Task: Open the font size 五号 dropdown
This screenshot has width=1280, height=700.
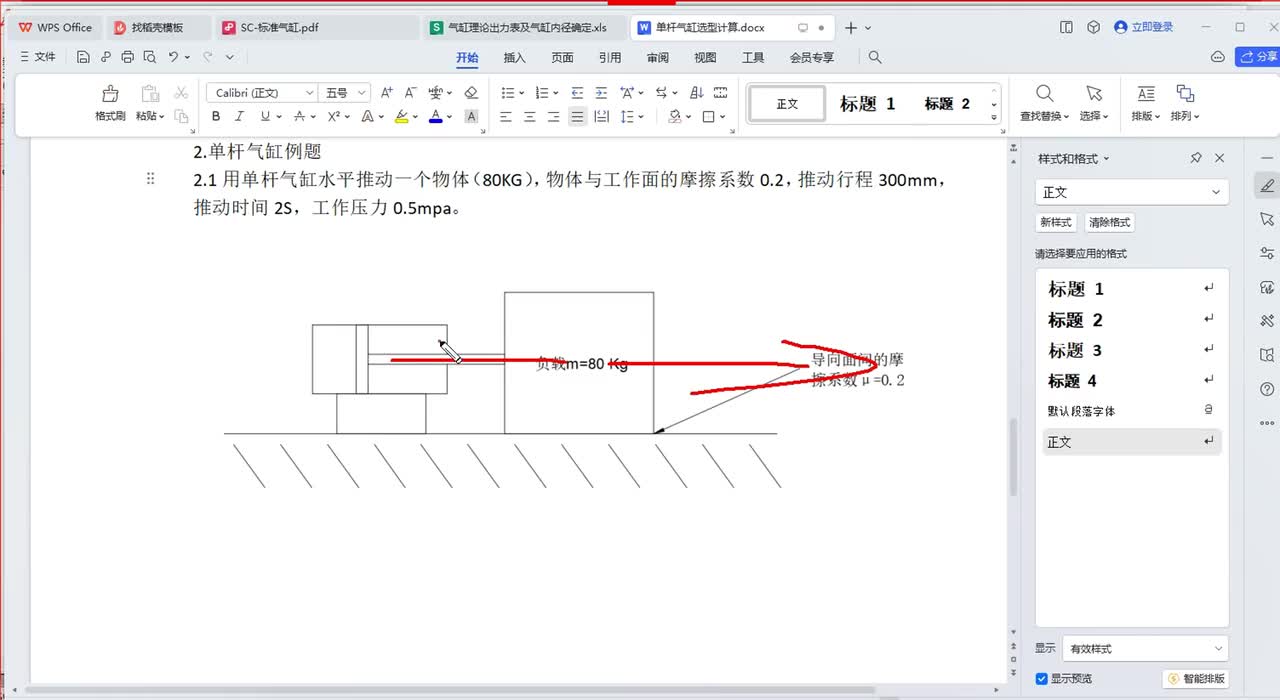Action: pos(362,93)
